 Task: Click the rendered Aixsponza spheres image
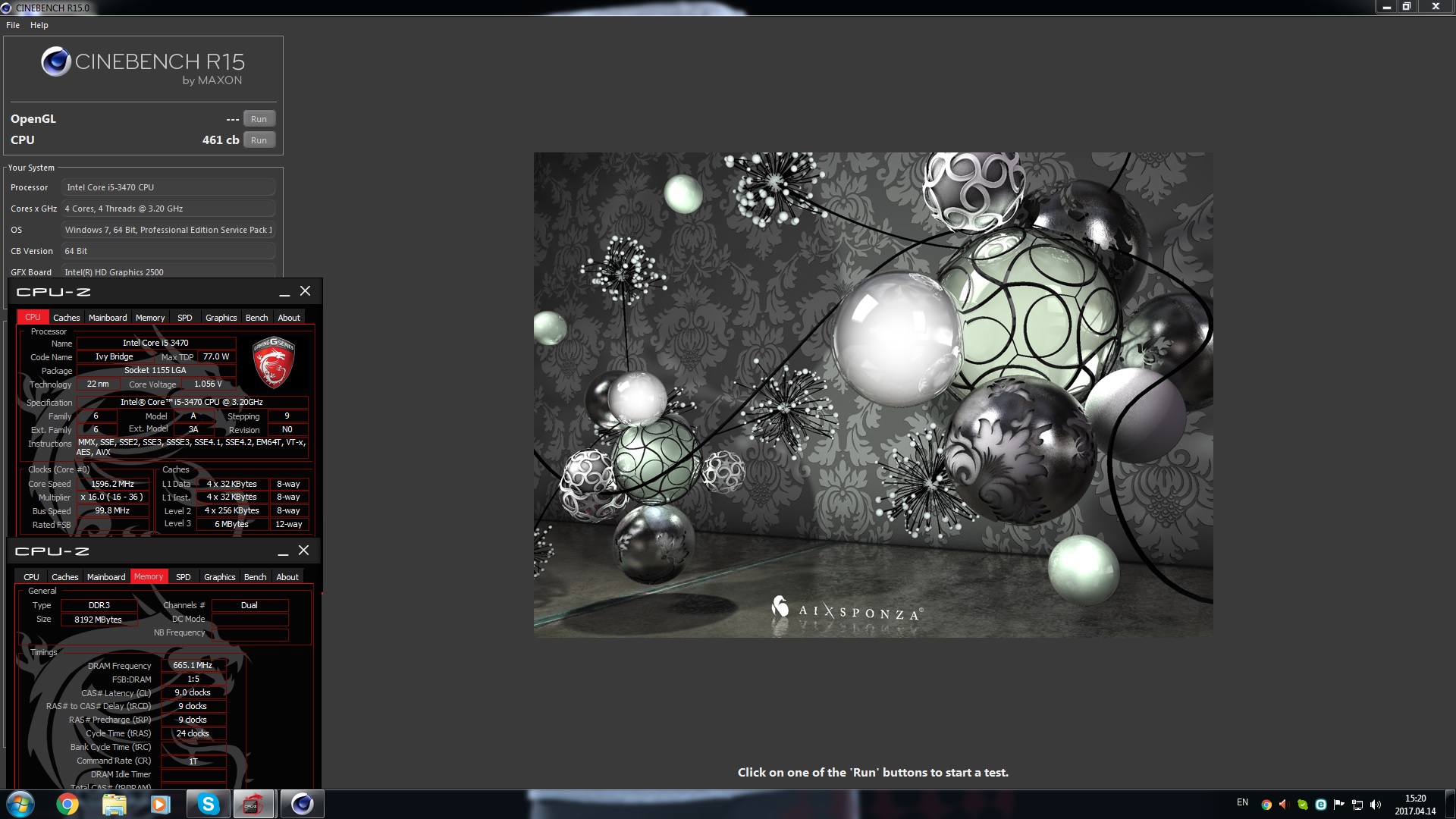[x=873, y=394]
